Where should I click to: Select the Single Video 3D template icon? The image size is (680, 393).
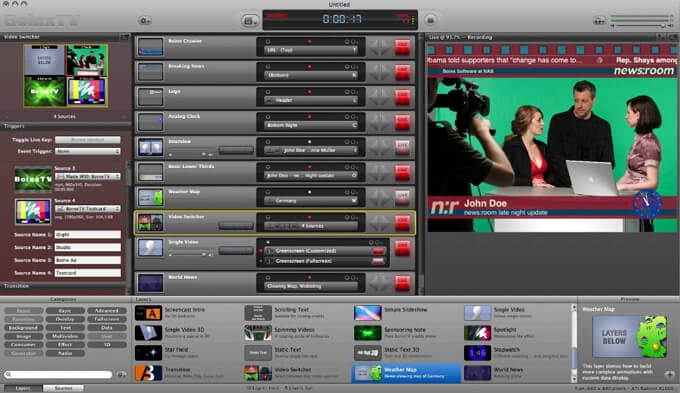[148, 333]
